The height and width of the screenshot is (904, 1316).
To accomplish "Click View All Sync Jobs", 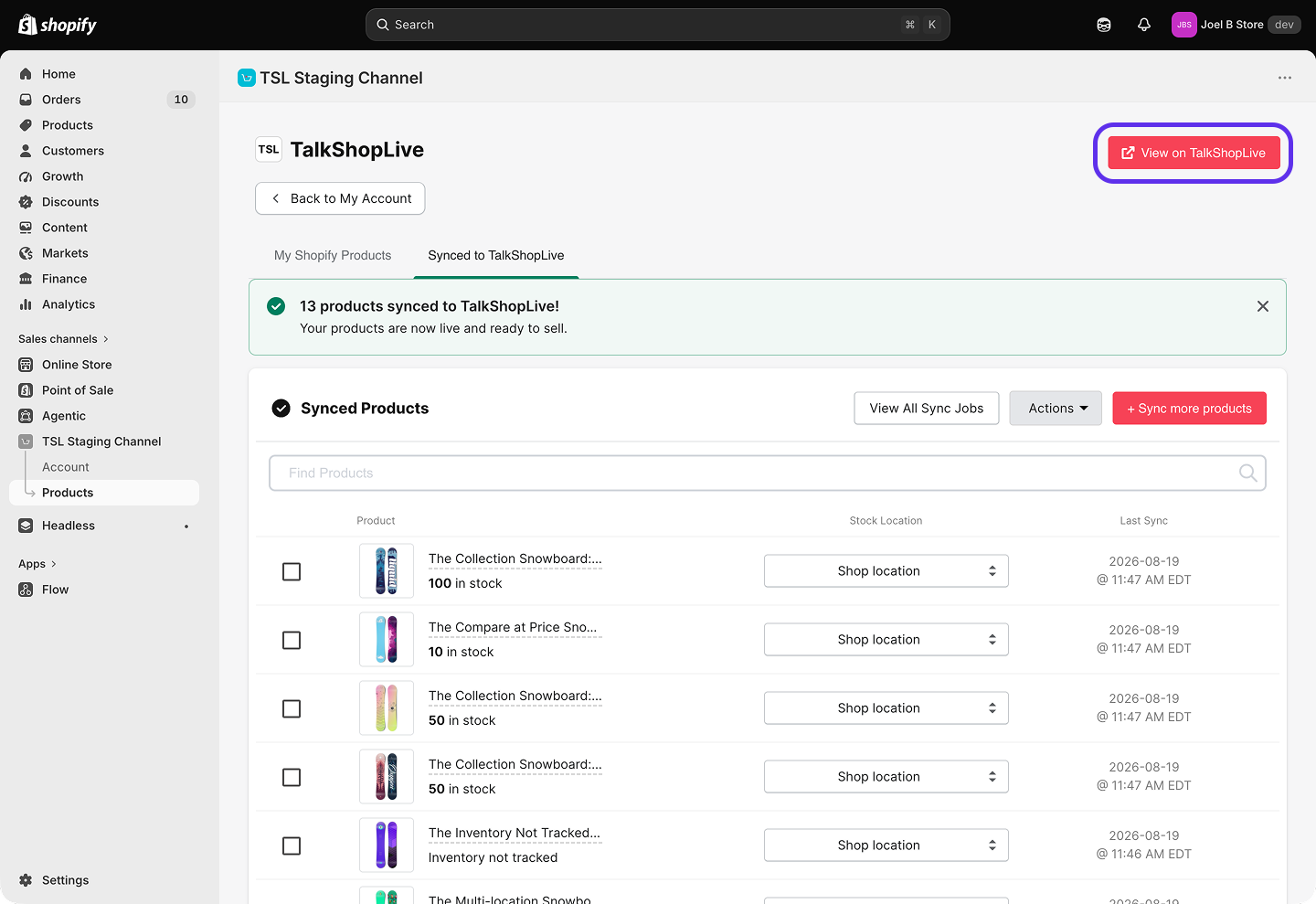I will click(x=927, y=409).
